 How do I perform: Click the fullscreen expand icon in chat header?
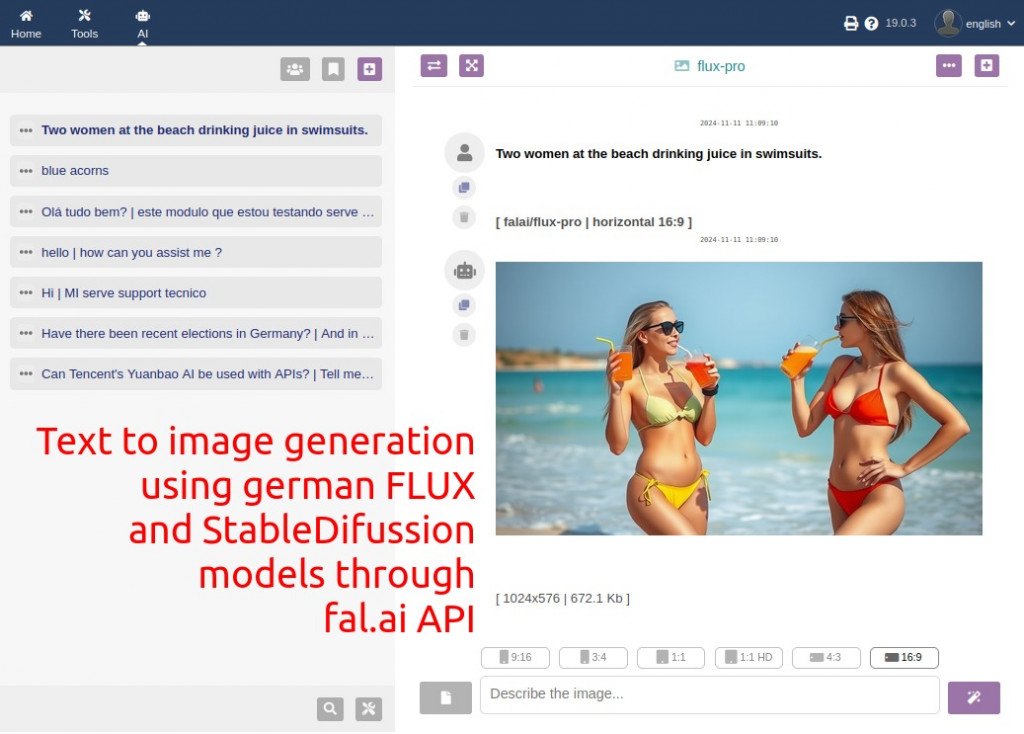[471, 66]
